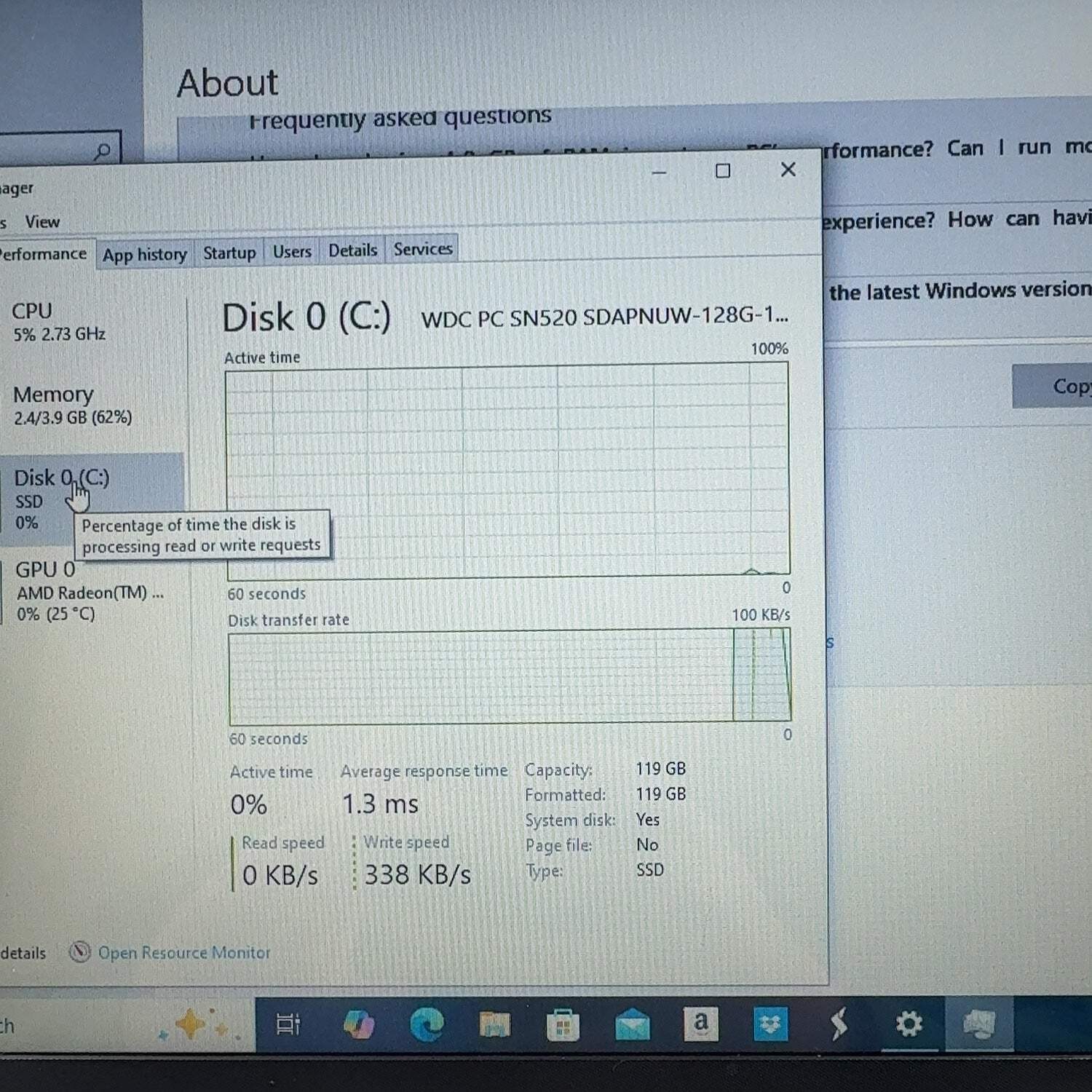Open Dropbox from the taskbar
Image resolution: width=1092 pixels, height=1092 pixels.
[770, 1024]
